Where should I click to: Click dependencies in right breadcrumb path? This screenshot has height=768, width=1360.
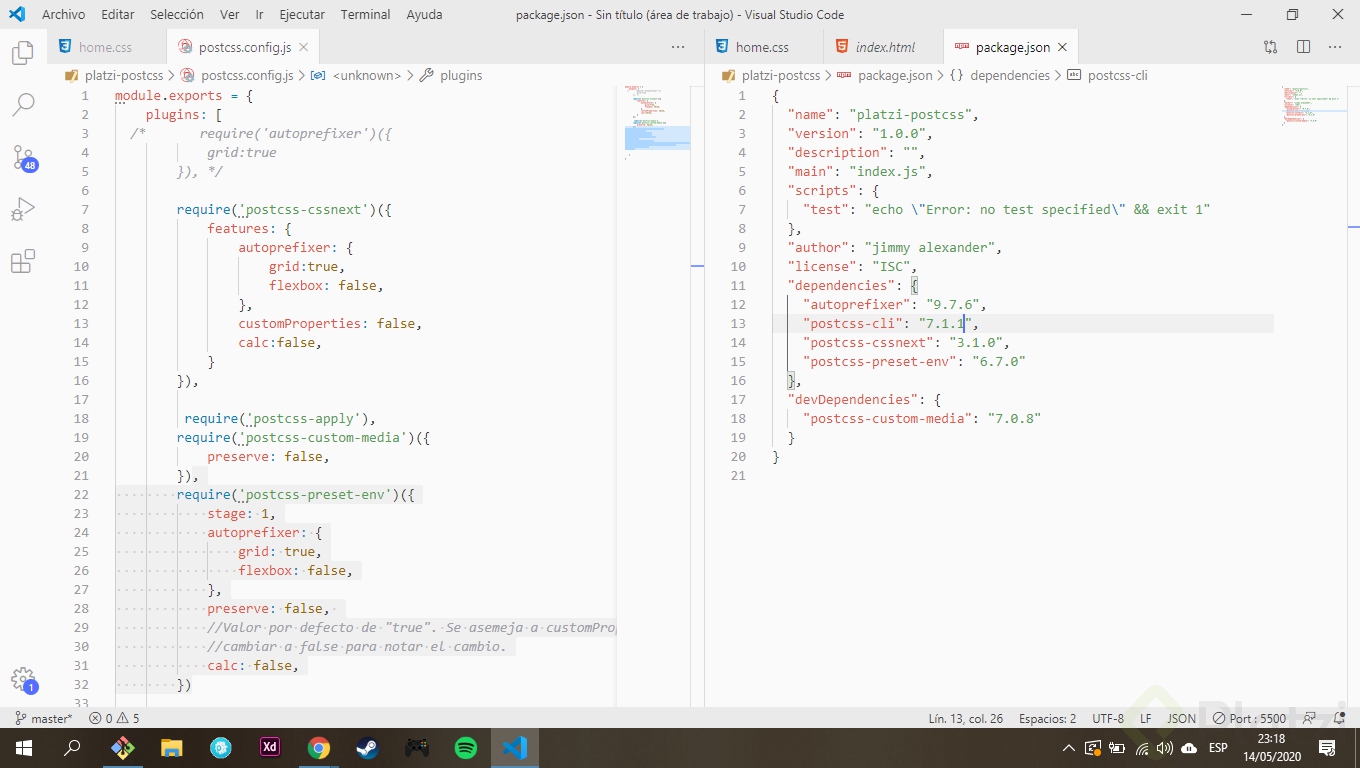(x=1009, y=75)
